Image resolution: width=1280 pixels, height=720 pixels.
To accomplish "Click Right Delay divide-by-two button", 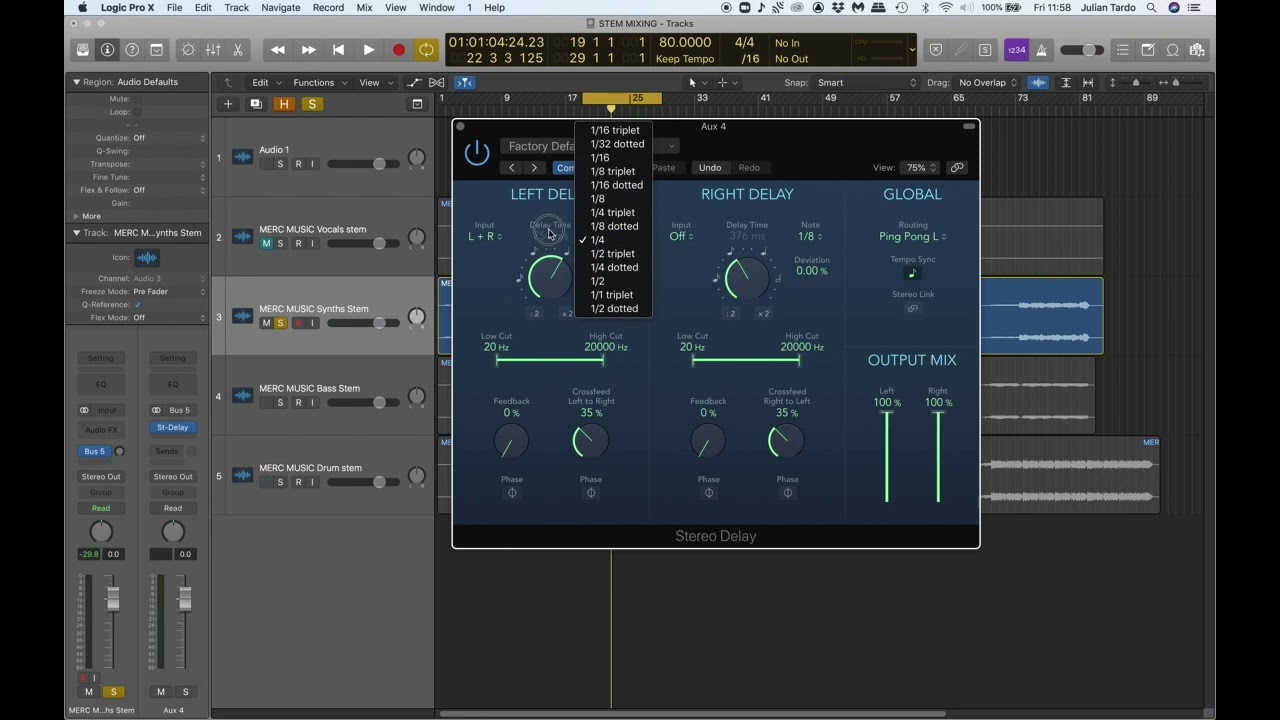I will click(733, 314).
